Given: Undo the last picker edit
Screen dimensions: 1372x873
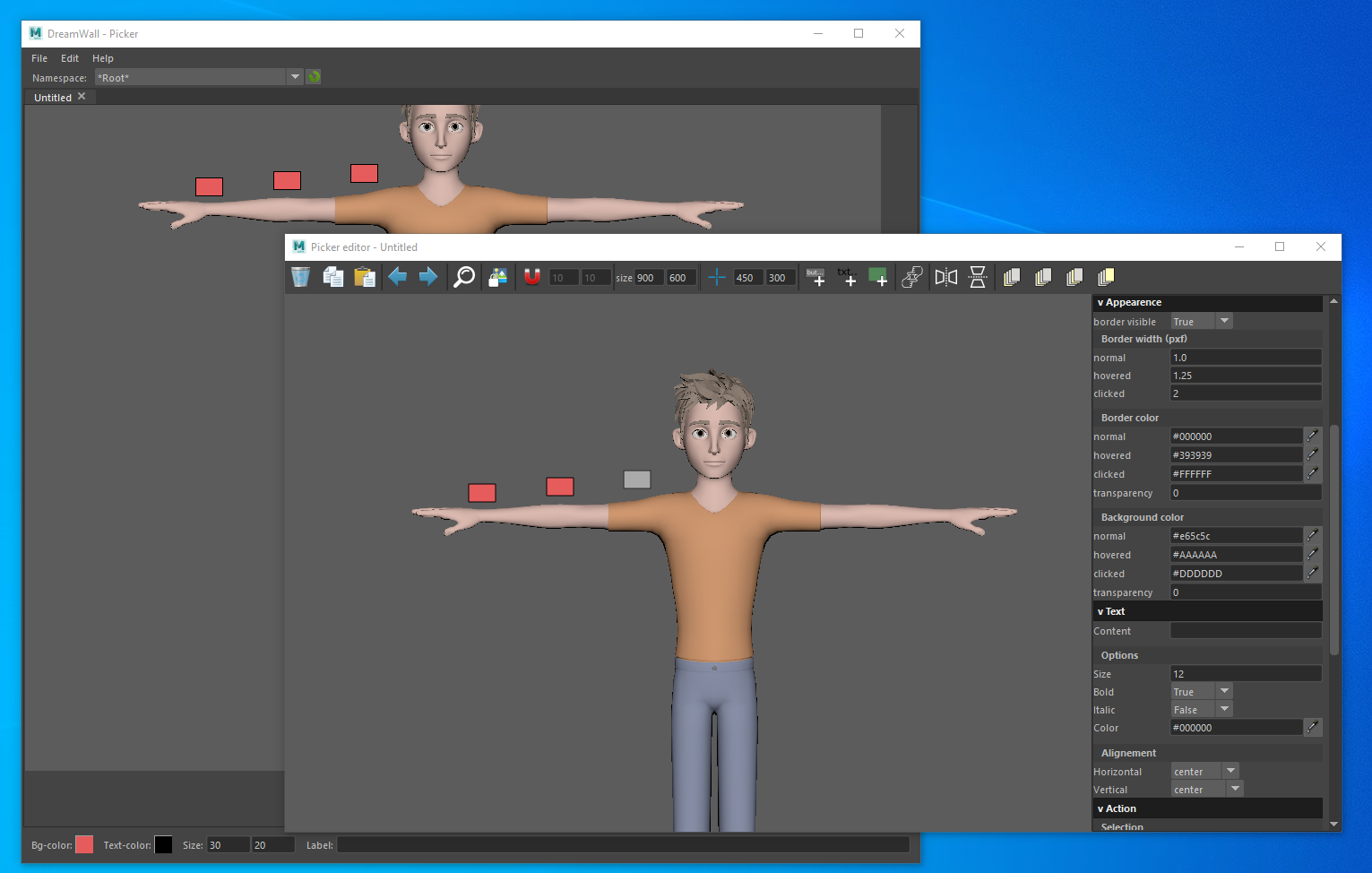Looking at the screenshot, I should [397, 277].
